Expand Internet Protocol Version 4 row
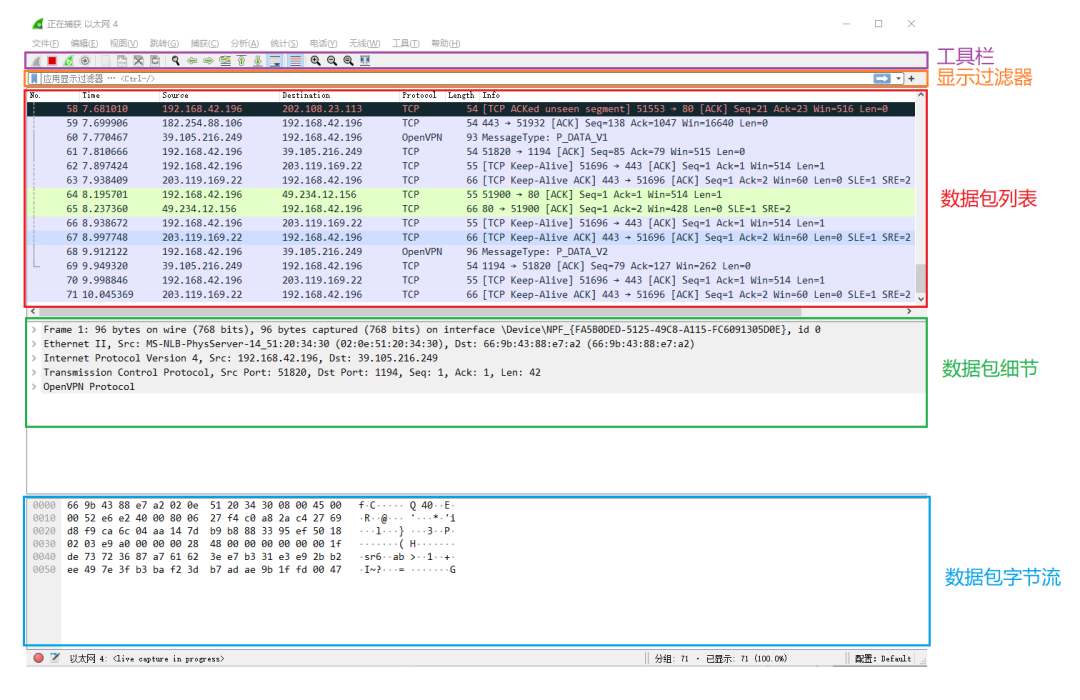This screenshot has height=700, width=1080. click(x=34, y=358)
